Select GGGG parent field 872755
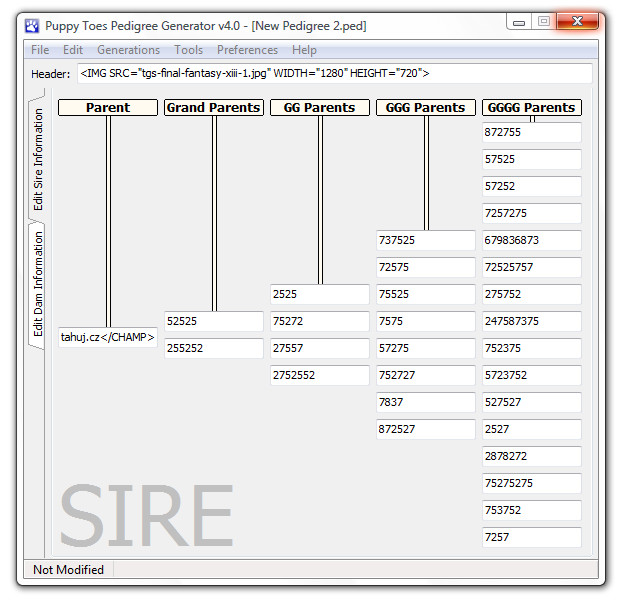 tap(532, 132)
